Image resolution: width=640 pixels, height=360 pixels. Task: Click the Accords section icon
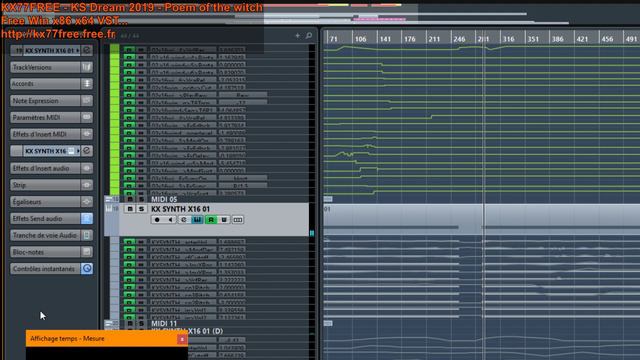pyautogui.click(x=87, y=84)
